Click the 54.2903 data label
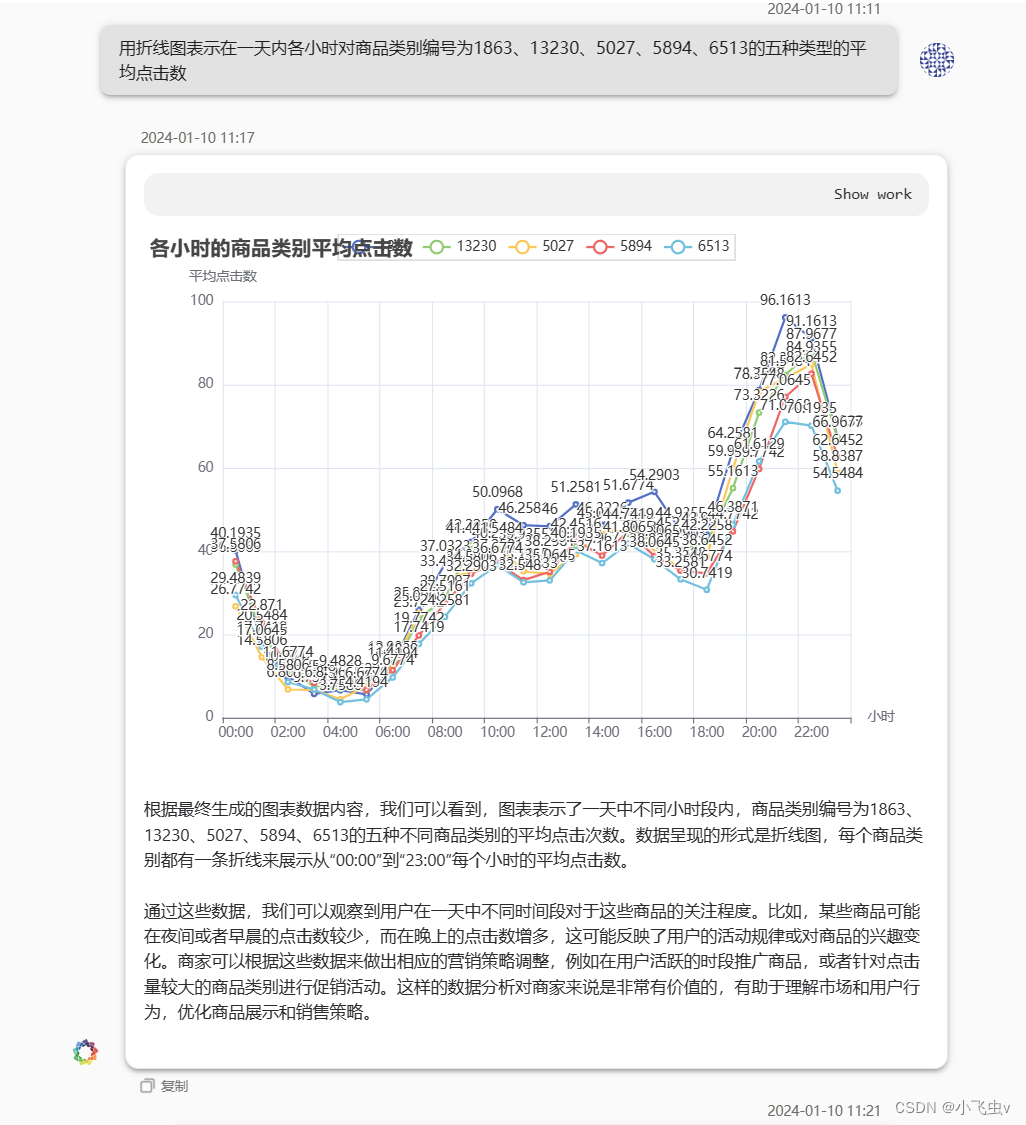Screen dimensions: 1026x1125 coord(654,475)
